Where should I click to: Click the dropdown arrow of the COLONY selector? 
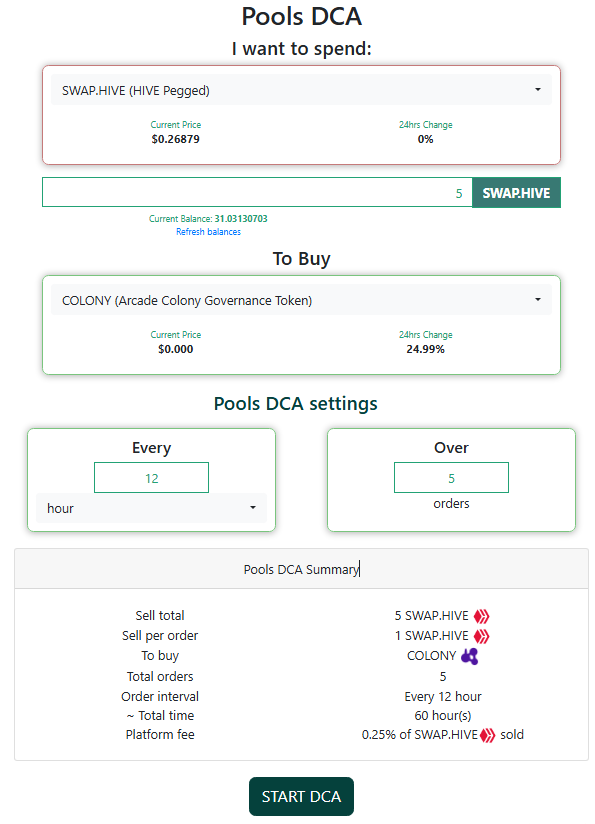(538, 300)
